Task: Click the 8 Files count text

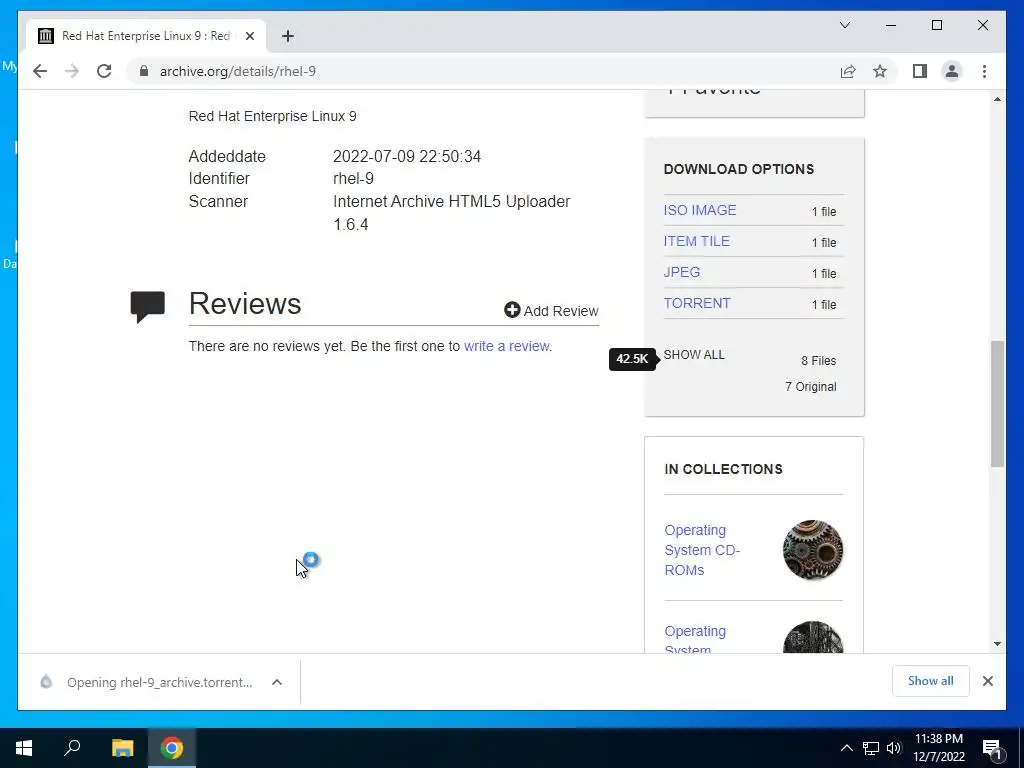Action: pos(818,360)
